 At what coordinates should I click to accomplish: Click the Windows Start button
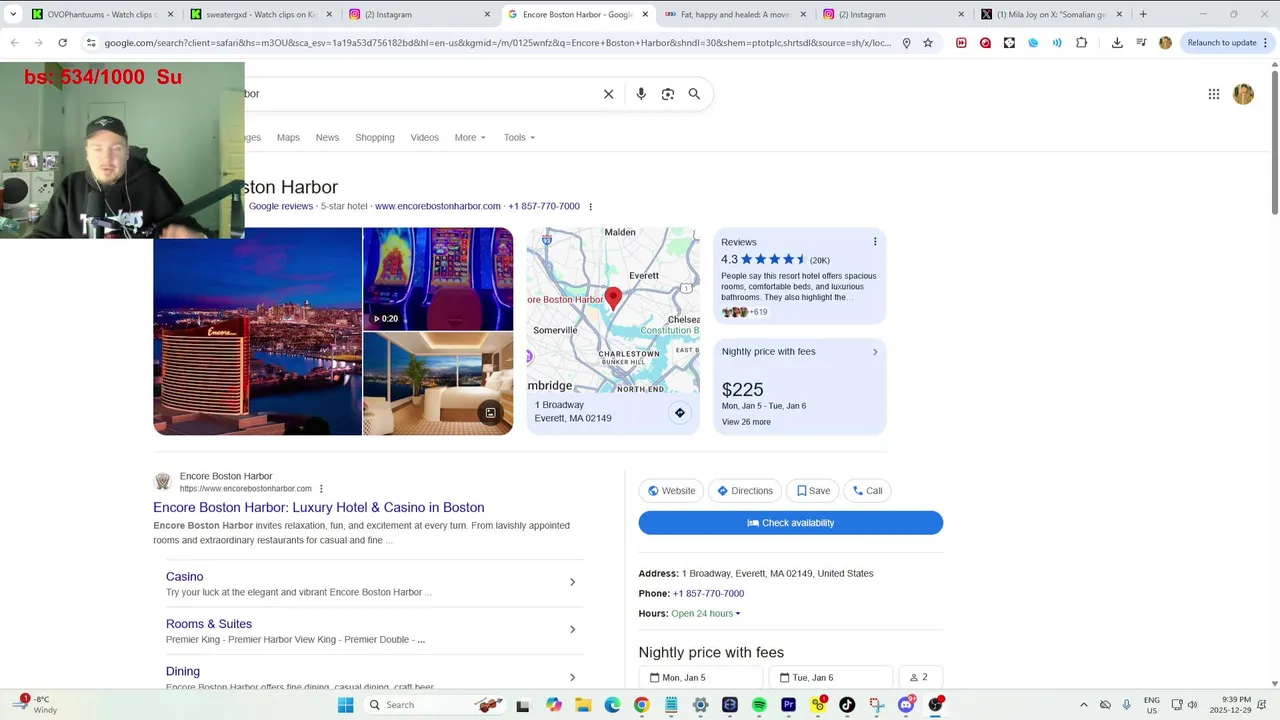click(x=345, y=705)
